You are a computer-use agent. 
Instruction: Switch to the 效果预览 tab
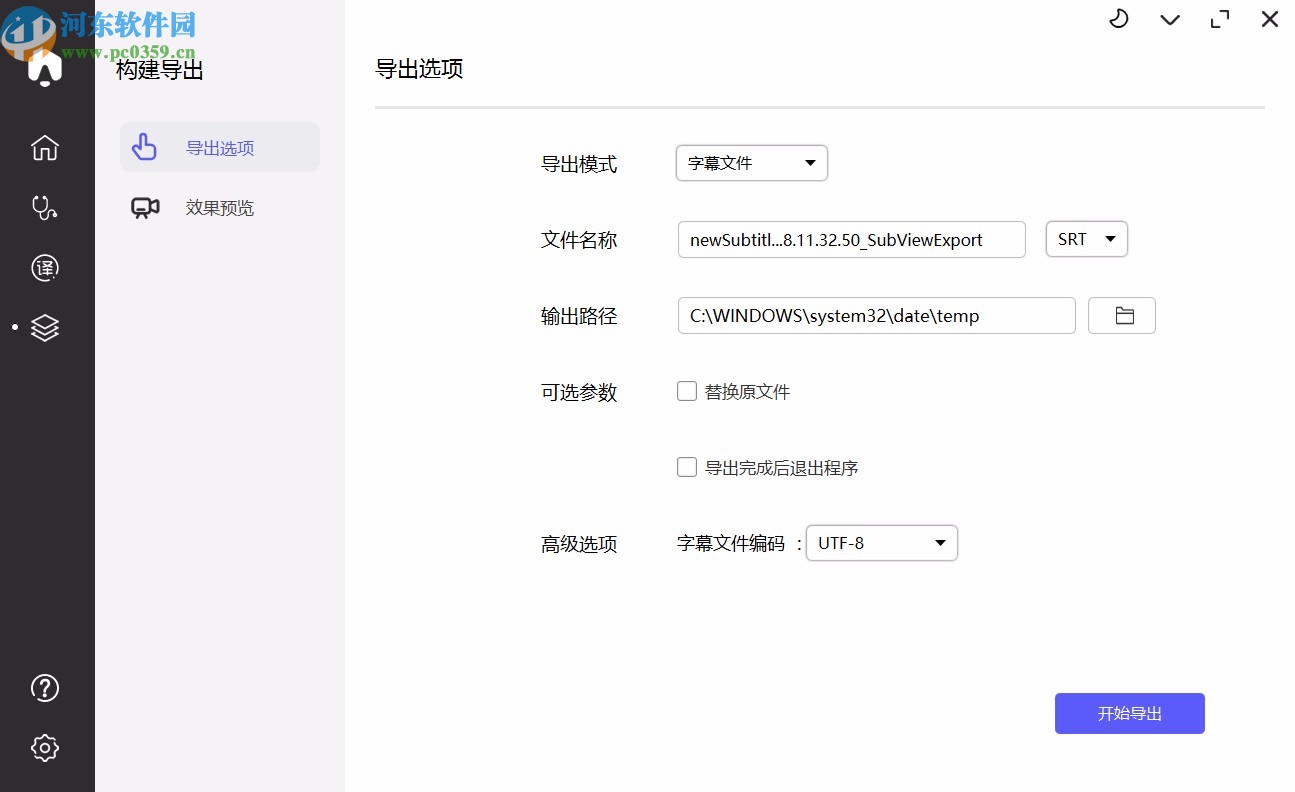(x=220, y=208)
